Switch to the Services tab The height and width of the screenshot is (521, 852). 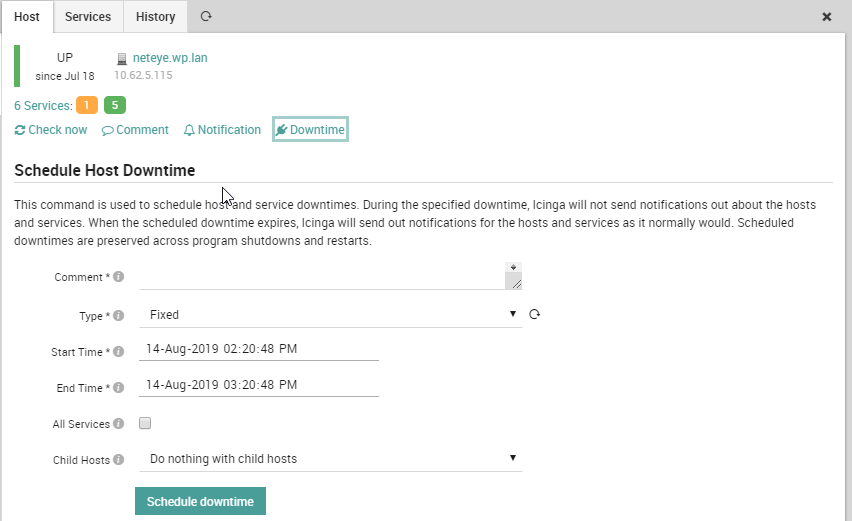click(x=88, y=17)
